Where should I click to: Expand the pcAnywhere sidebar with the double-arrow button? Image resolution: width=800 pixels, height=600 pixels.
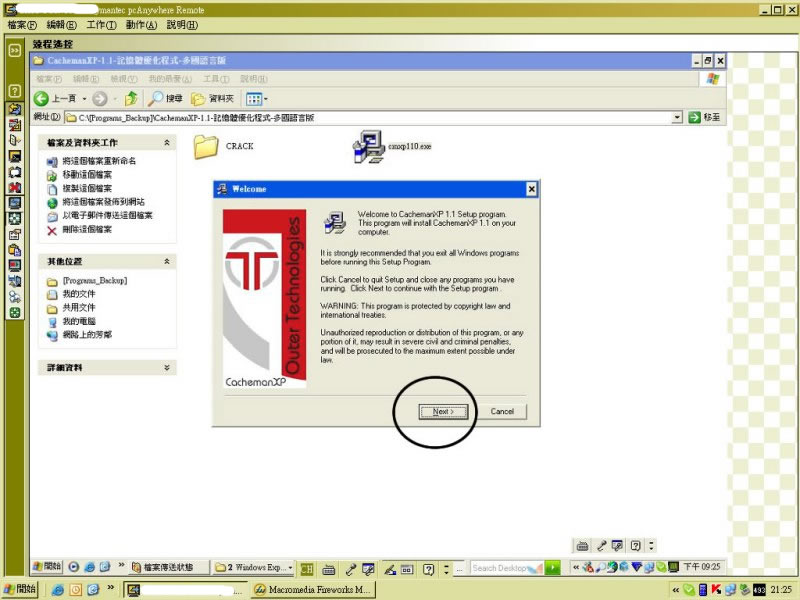pos(14,50)
